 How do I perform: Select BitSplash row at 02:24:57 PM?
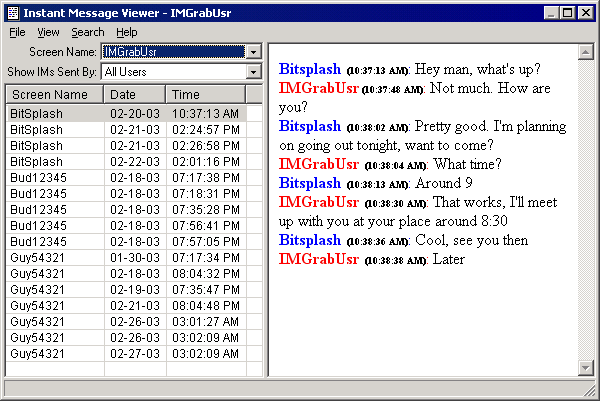coord(126,130)
